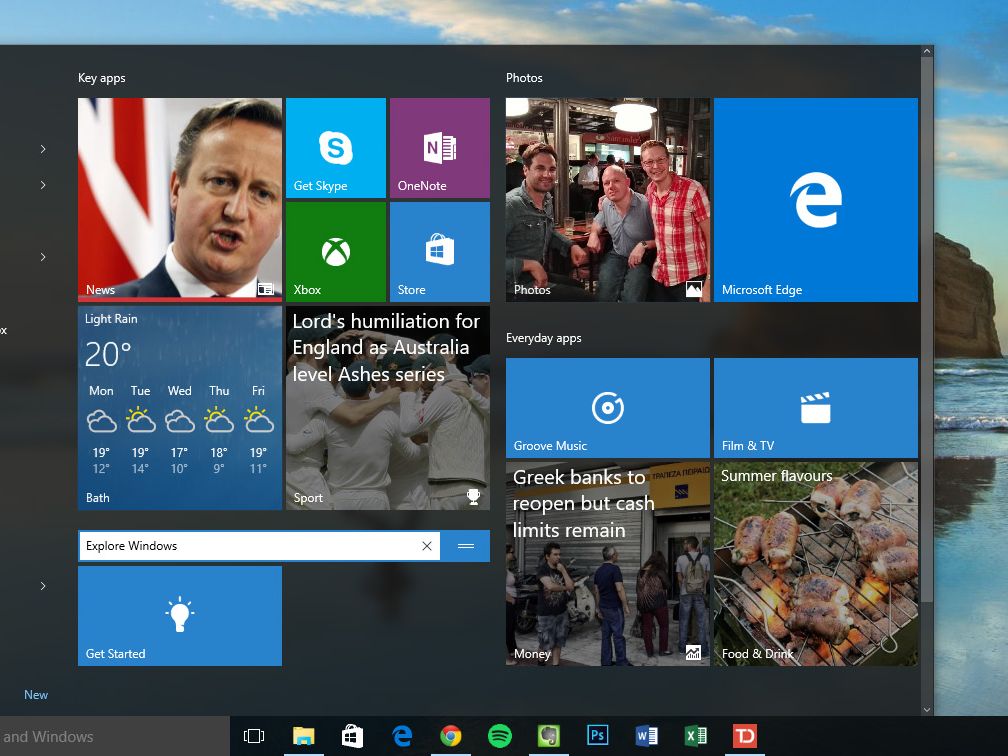Click the New label in the left pane
This screenshot has width=1008, height=756.
coord(36,695)
